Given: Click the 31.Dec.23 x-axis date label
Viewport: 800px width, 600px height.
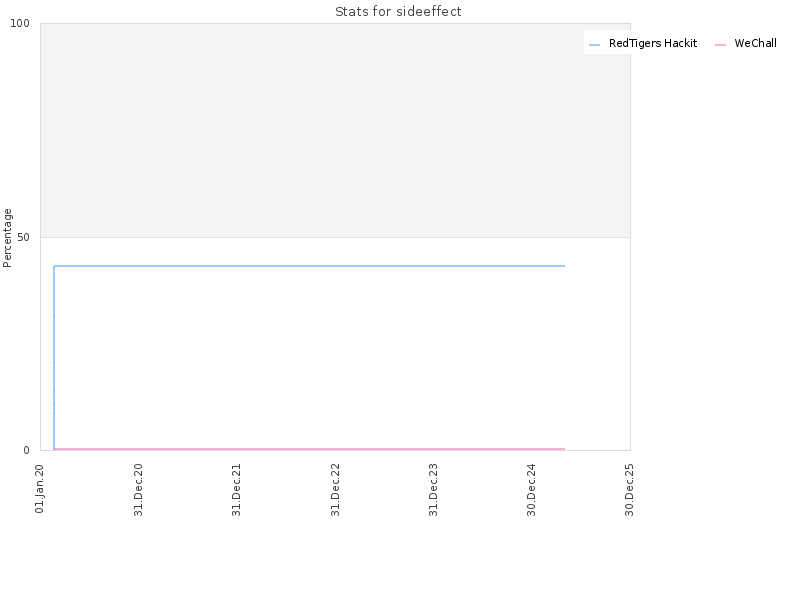Looking at the screenshot, I should click(433, 490).
